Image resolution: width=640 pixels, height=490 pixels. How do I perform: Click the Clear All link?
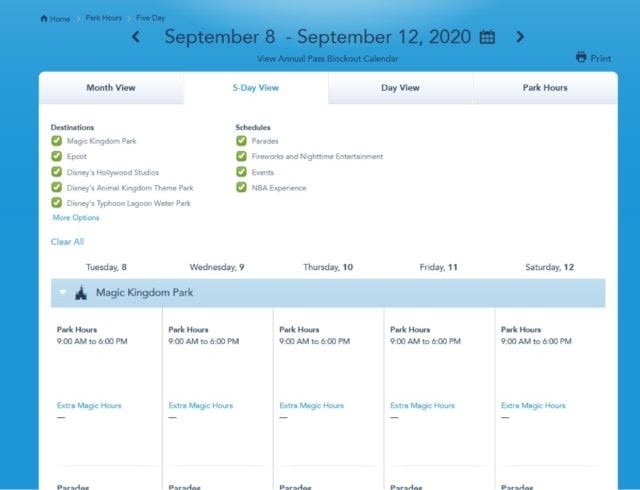[x=67, y=242]
